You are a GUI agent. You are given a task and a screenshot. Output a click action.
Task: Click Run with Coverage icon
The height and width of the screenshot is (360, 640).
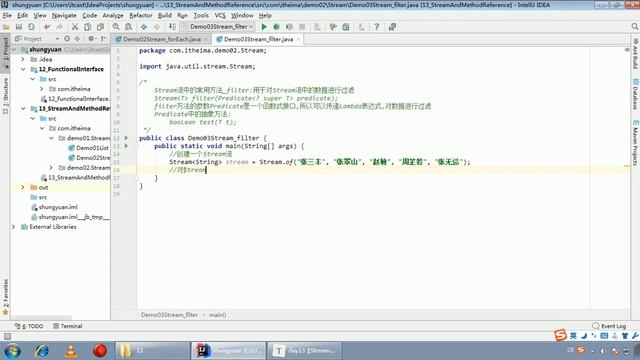(289, 27)
